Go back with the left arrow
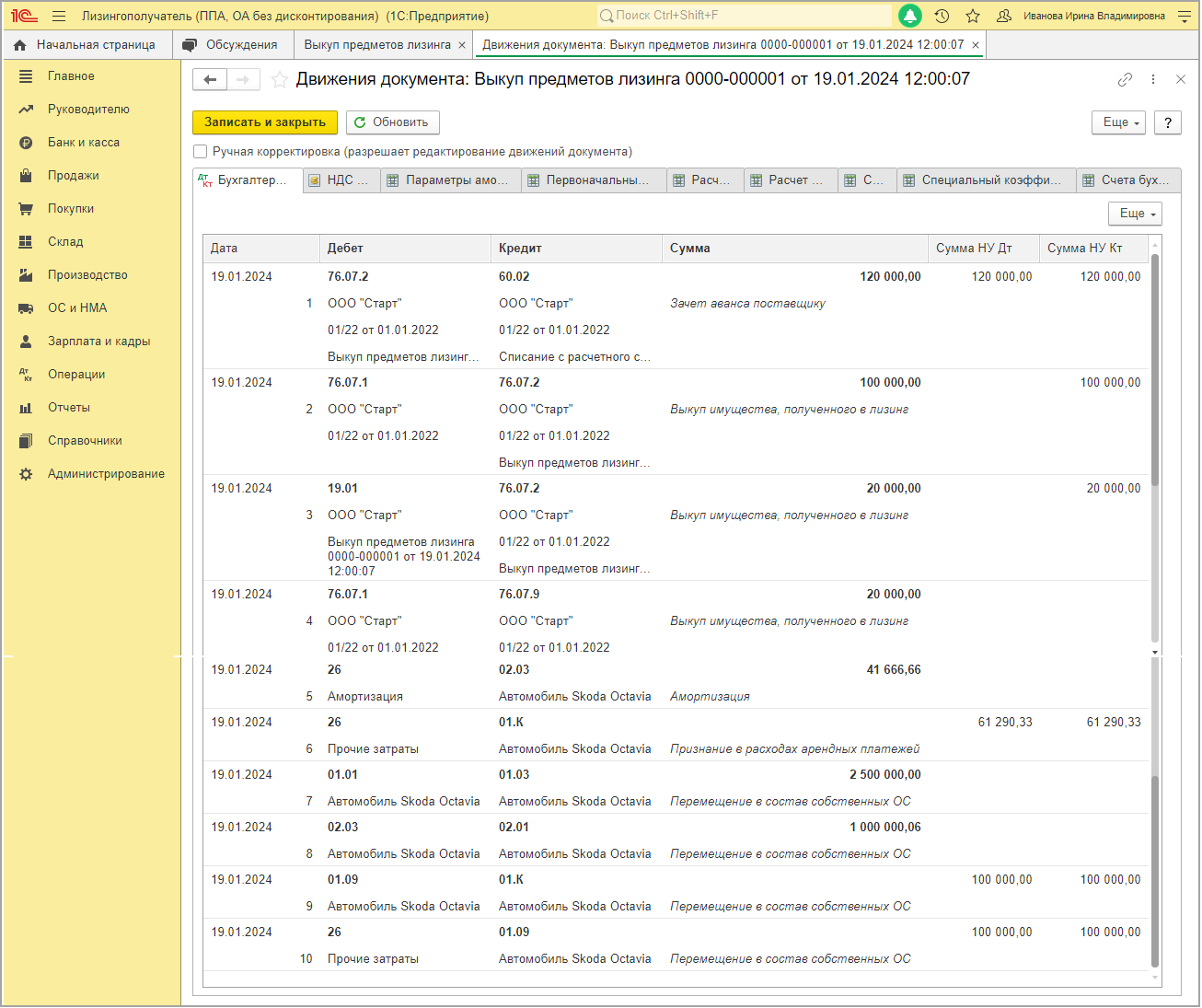 [x=210, y=80]
